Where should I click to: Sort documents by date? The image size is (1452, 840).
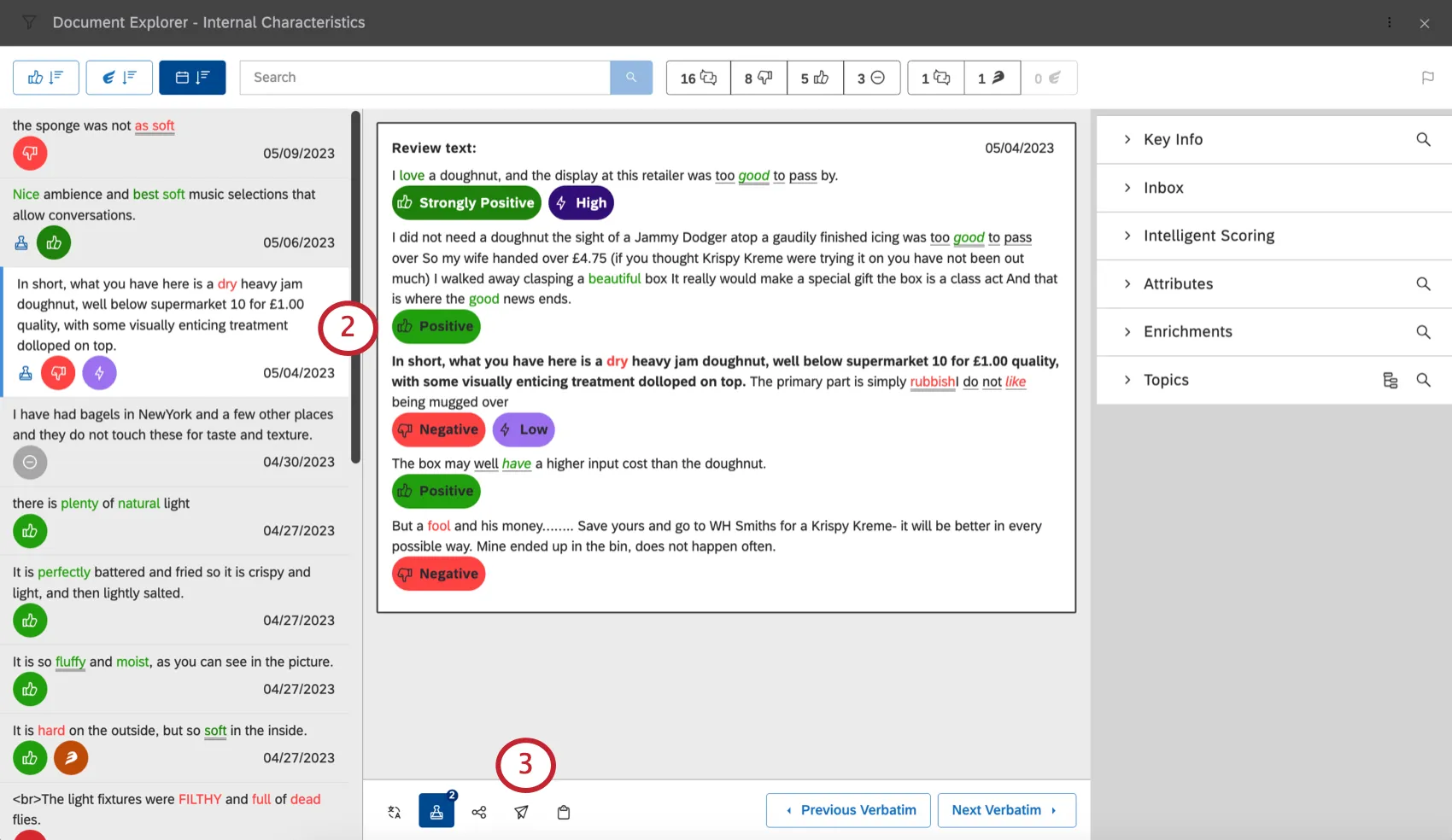[x=192, y=78]
